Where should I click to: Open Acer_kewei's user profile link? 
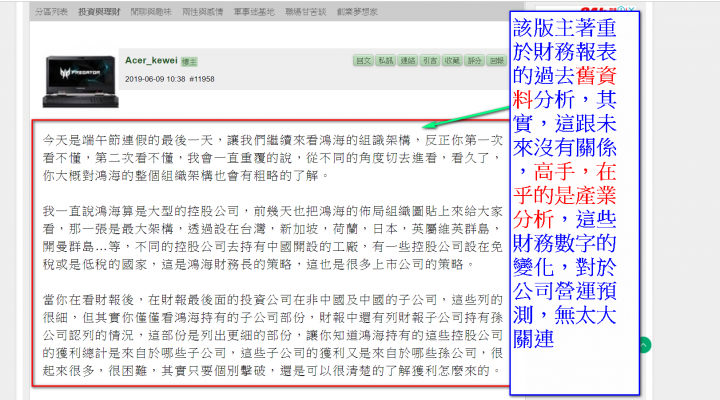click(x=151, y=61)
